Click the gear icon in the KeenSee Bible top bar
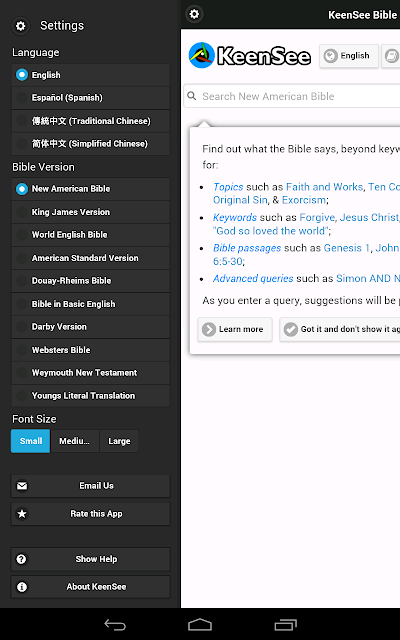This screenshot has height=640, width=400. (194, 14)
